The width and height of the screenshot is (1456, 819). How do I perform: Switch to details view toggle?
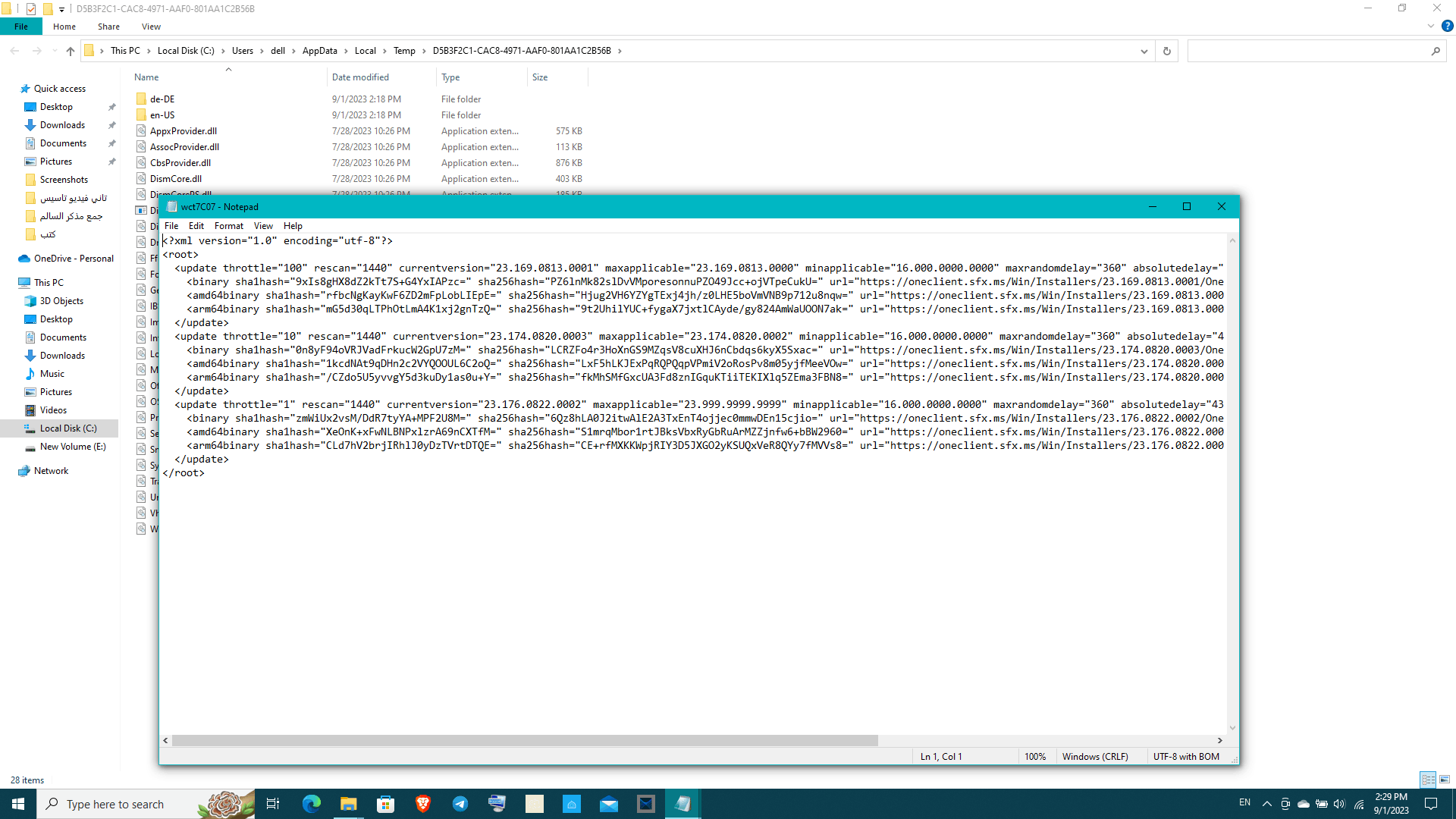click(x=1428, y=780)
